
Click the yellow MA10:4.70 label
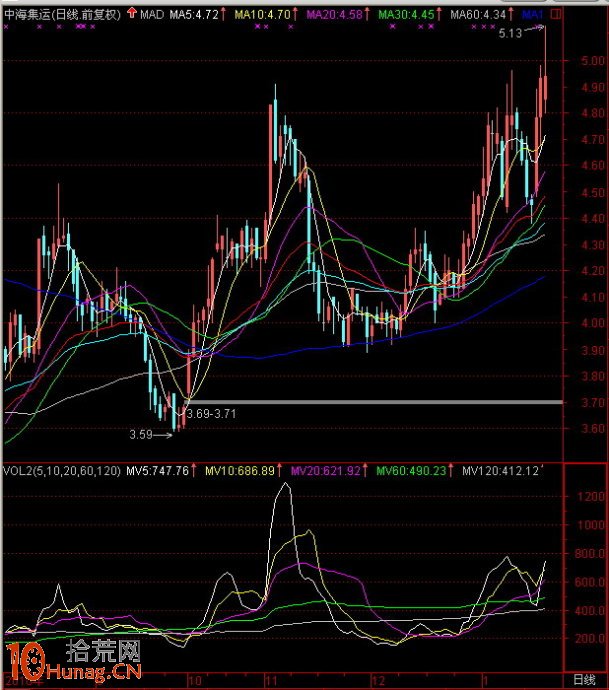(263, 15)
